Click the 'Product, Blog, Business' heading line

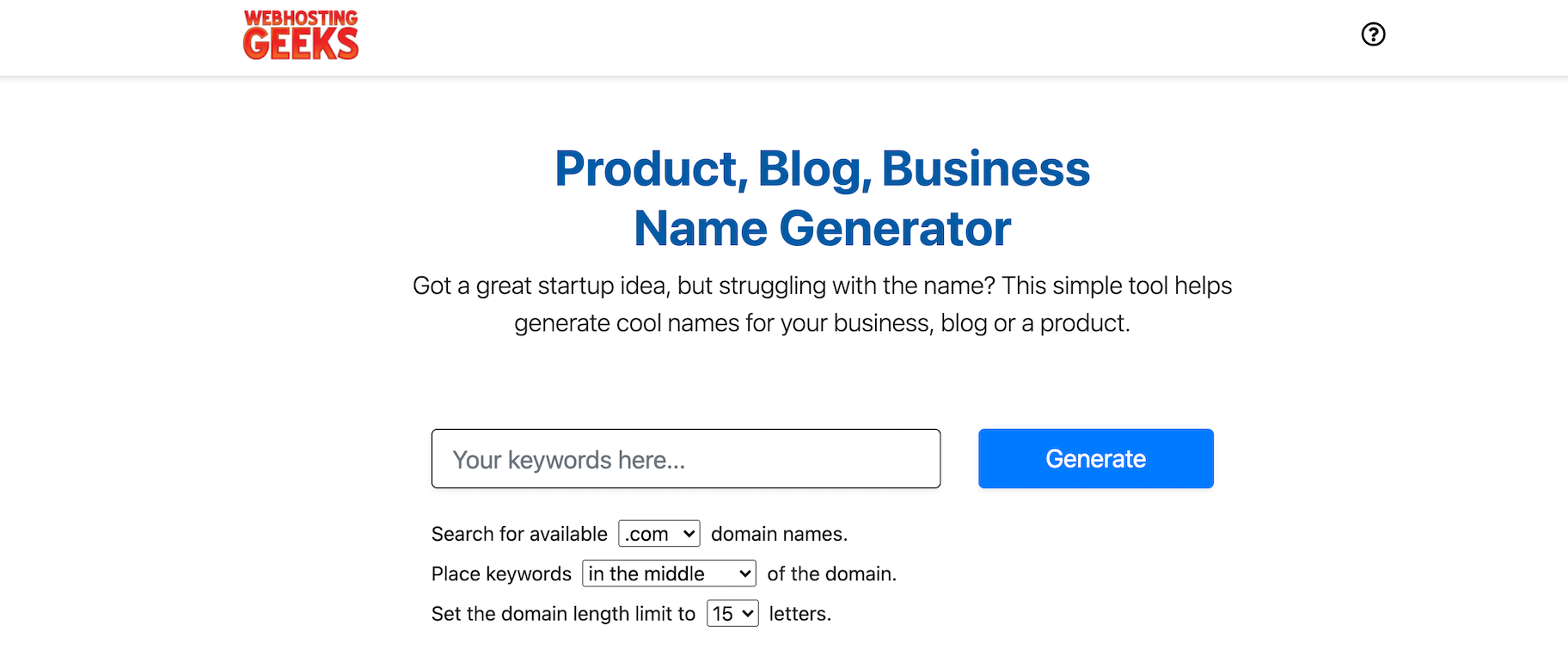822,169
